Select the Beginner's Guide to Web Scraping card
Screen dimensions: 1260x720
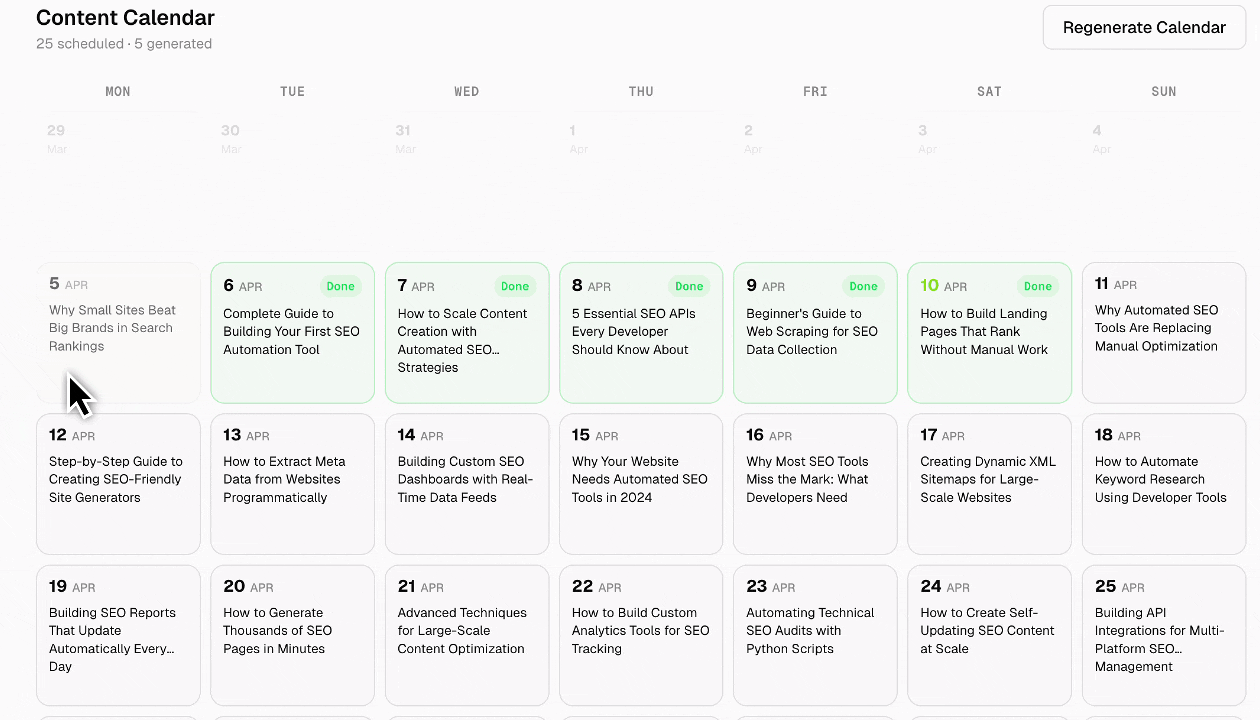point(814,332)
